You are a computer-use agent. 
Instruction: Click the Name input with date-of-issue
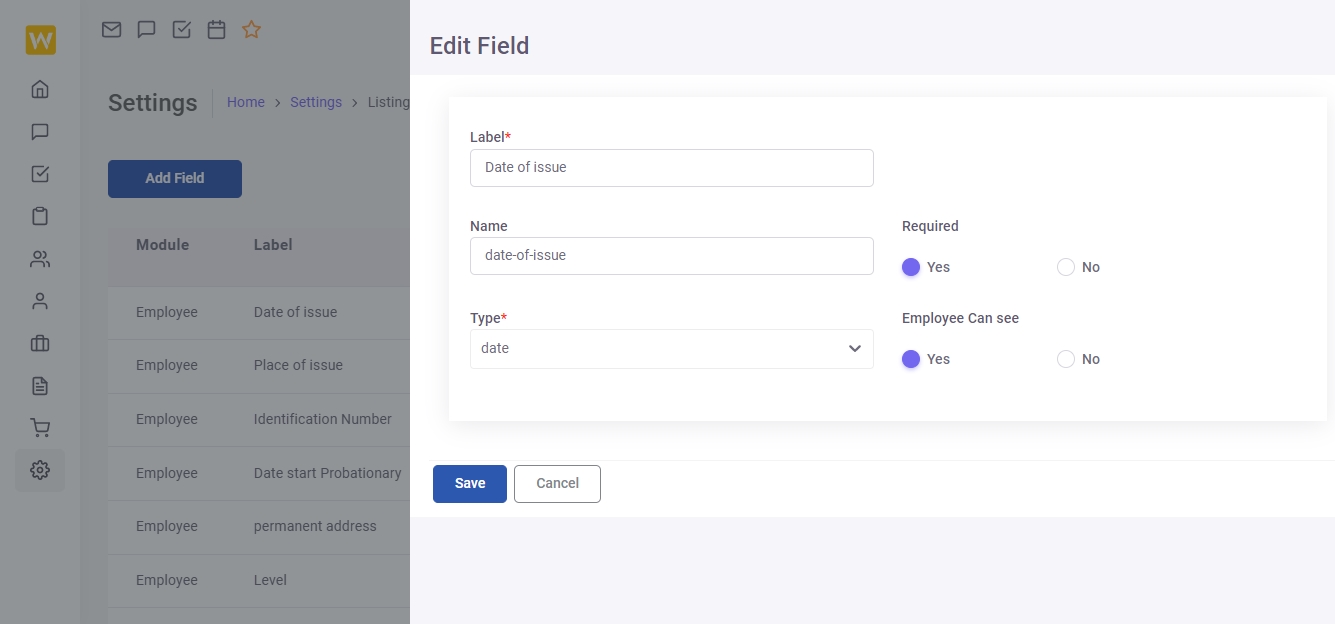[672, 256]
